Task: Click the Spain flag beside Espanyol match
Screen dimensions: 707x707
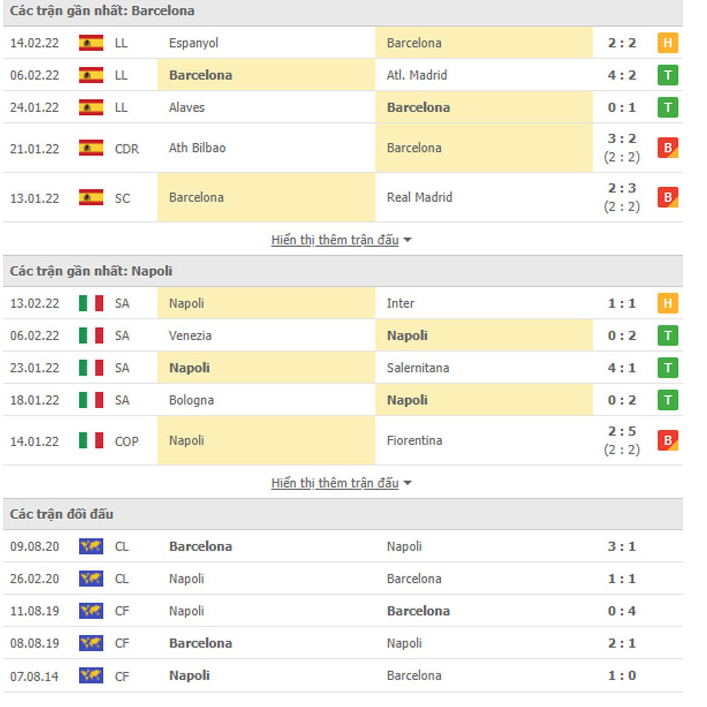Action: point(91,43)
